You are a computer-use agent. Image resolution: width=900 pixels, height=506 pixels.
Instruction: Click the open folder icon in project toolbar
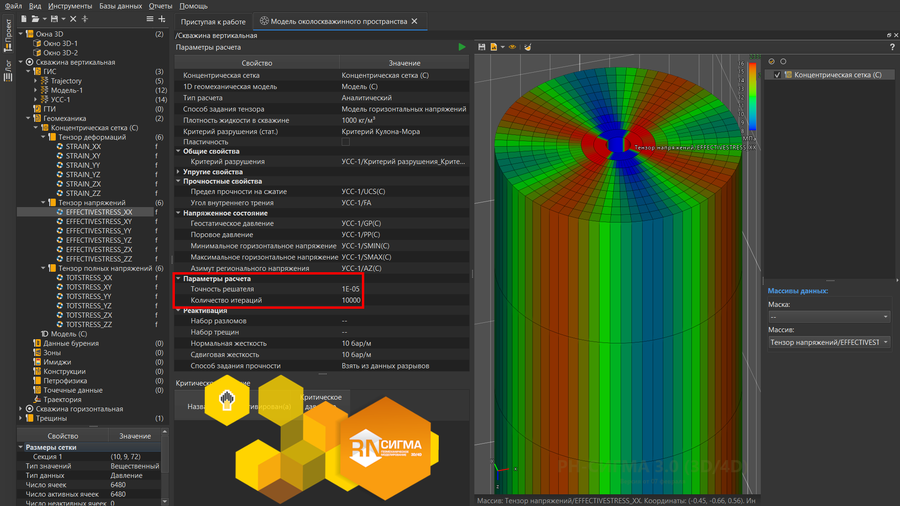(36, 19)
